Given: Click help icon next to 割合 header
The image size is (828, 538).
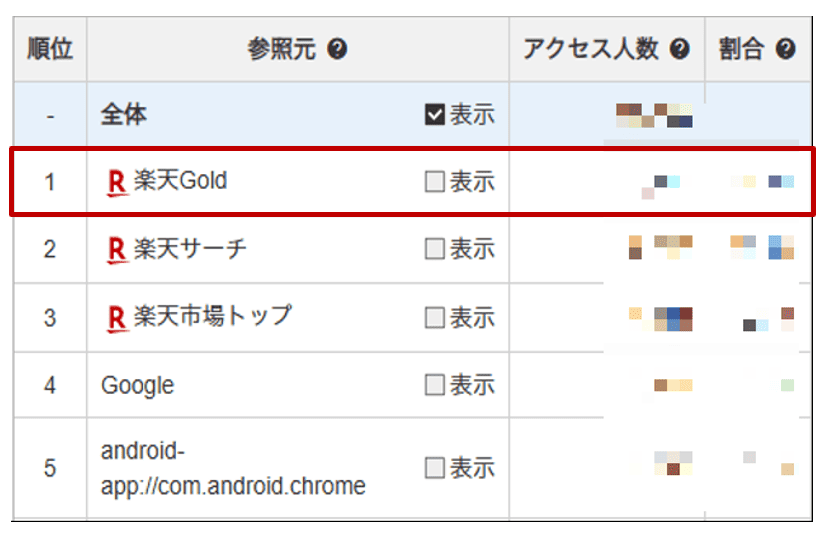Looking at the screenshot, I should coord(786,49).
